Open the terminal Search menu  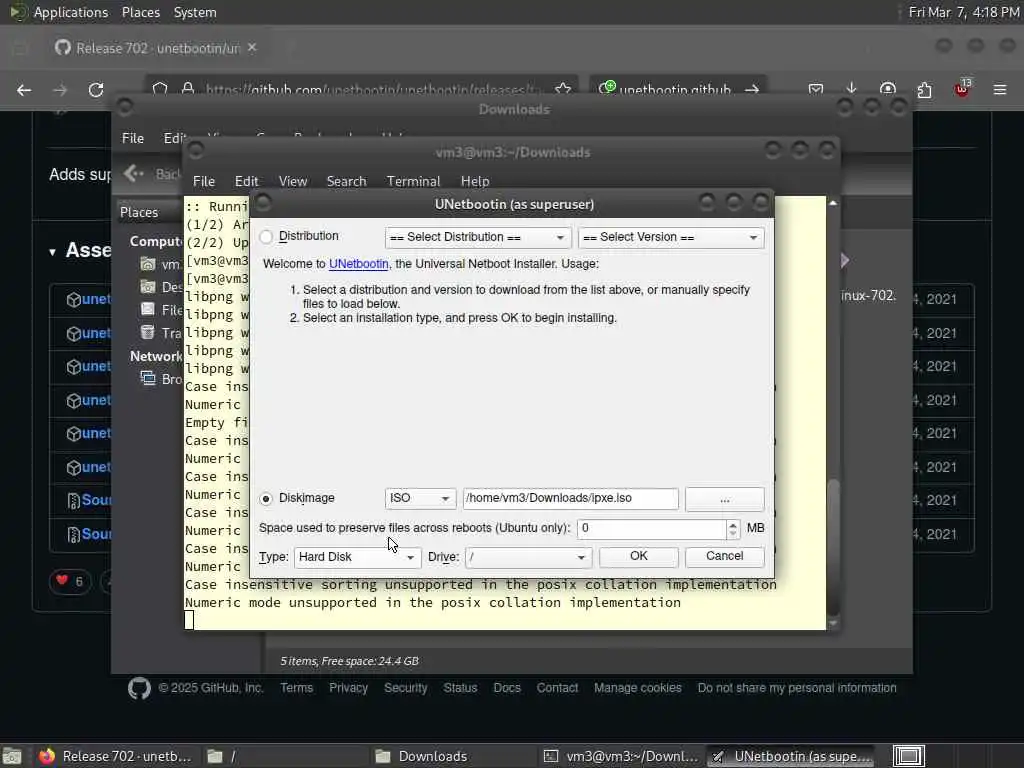coord(346,181)
